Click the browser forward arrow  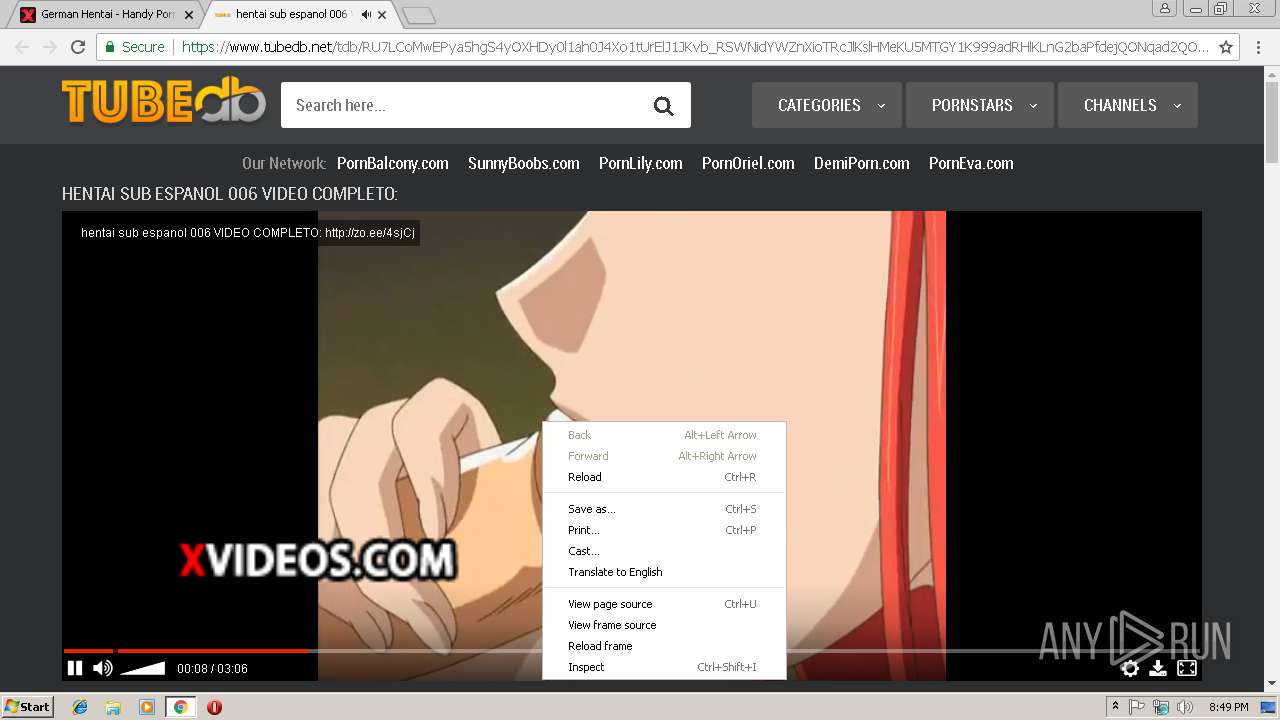pos(49,47)
